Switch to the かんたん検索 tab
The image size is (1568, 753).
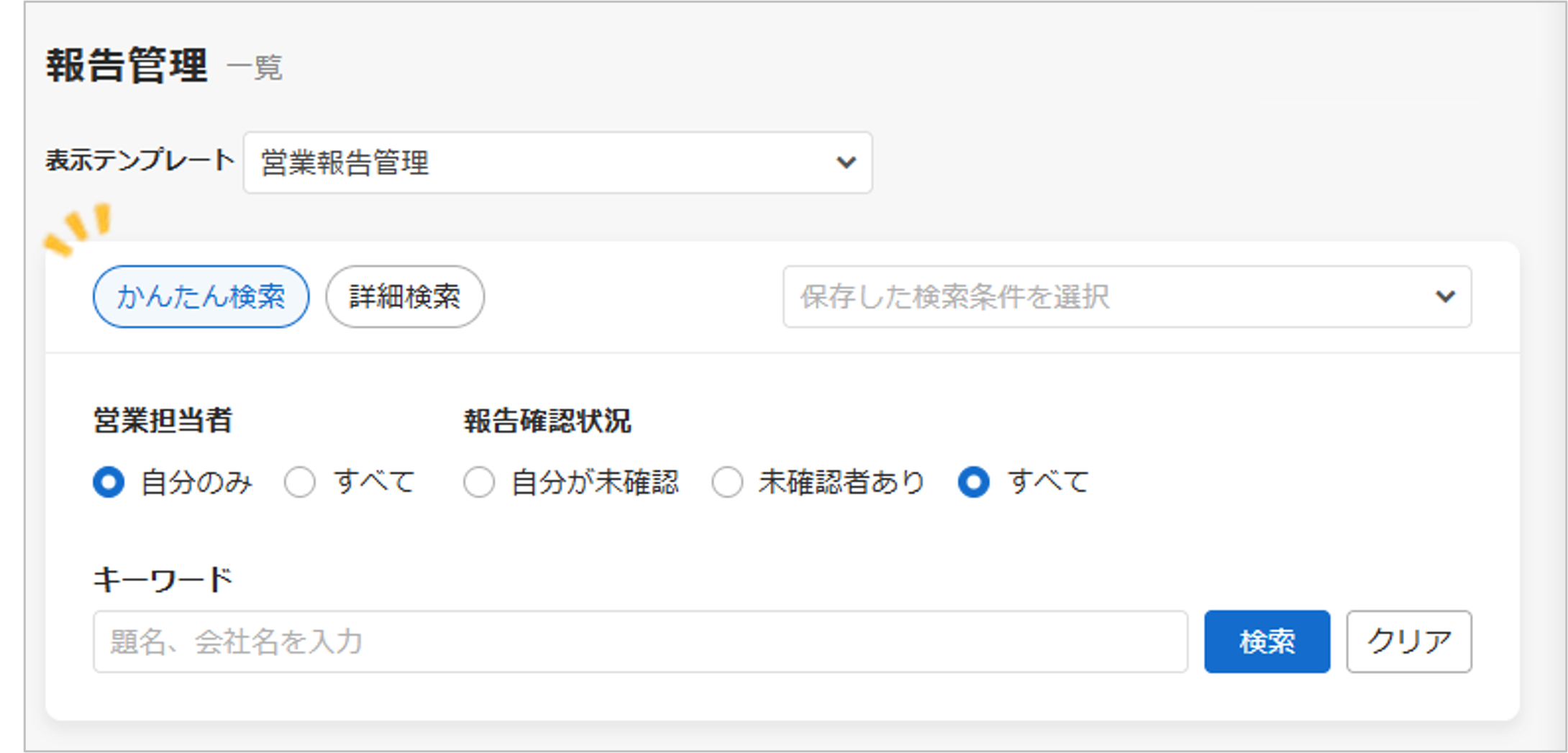[x=201, y=297]
